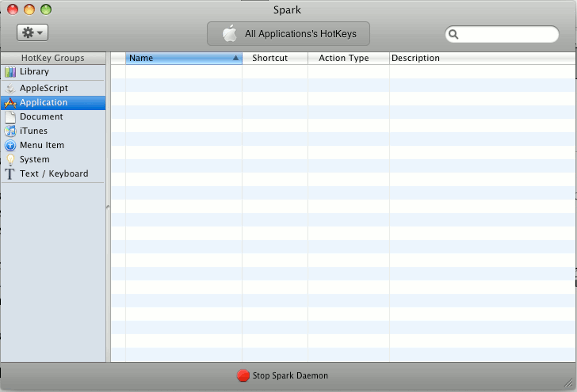Select the Menu Item group
This screenshot has width=577, height=392.
pos(53,145)
